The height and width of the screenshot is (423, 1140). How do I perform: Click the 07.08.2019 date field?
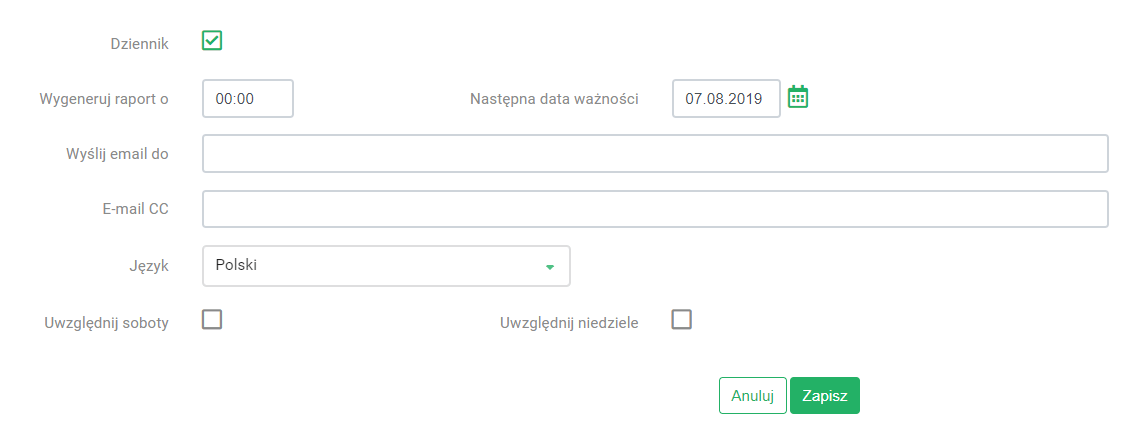(726, 98)
